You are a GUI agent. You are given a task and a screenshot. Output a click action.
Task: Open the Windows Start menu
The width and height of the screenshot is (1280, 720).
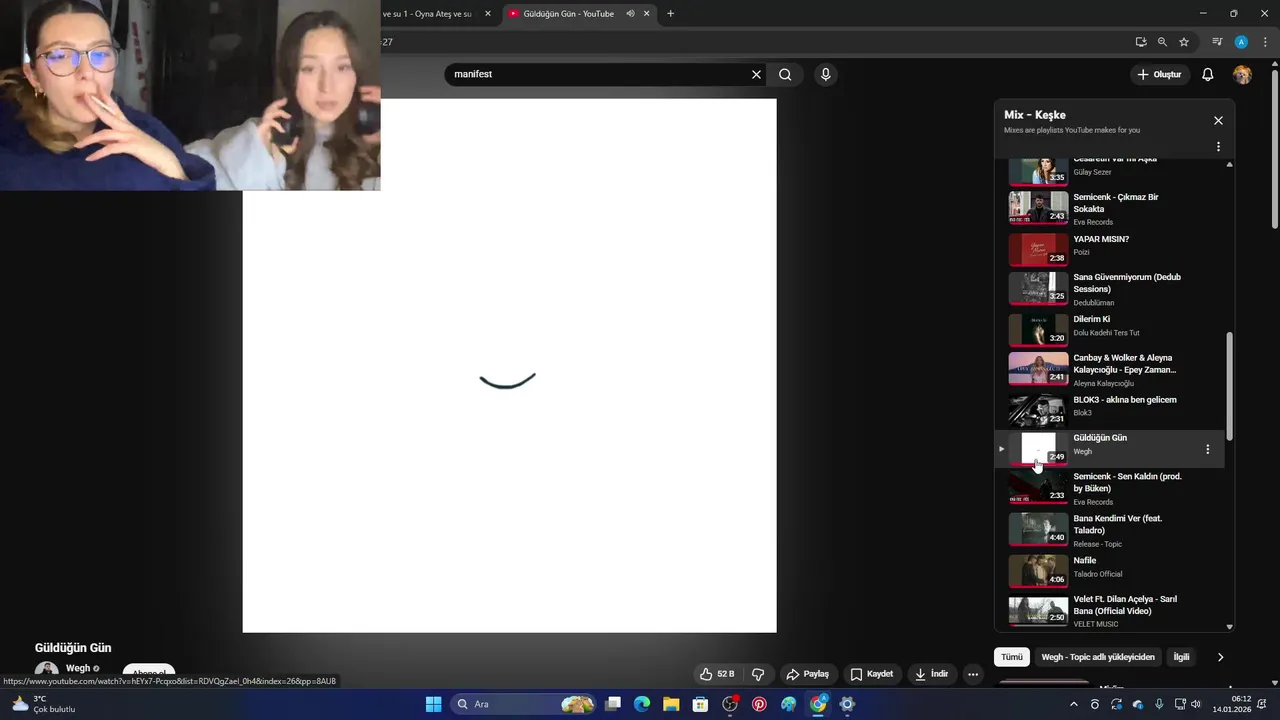tap(433, 704)
